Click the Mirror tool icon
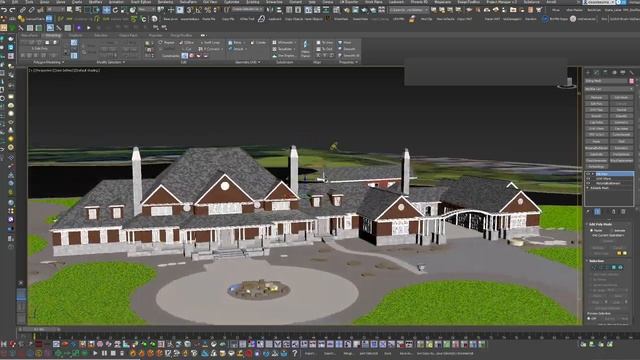The width and height of the screenshot is (640, 360). click(270, 10)
